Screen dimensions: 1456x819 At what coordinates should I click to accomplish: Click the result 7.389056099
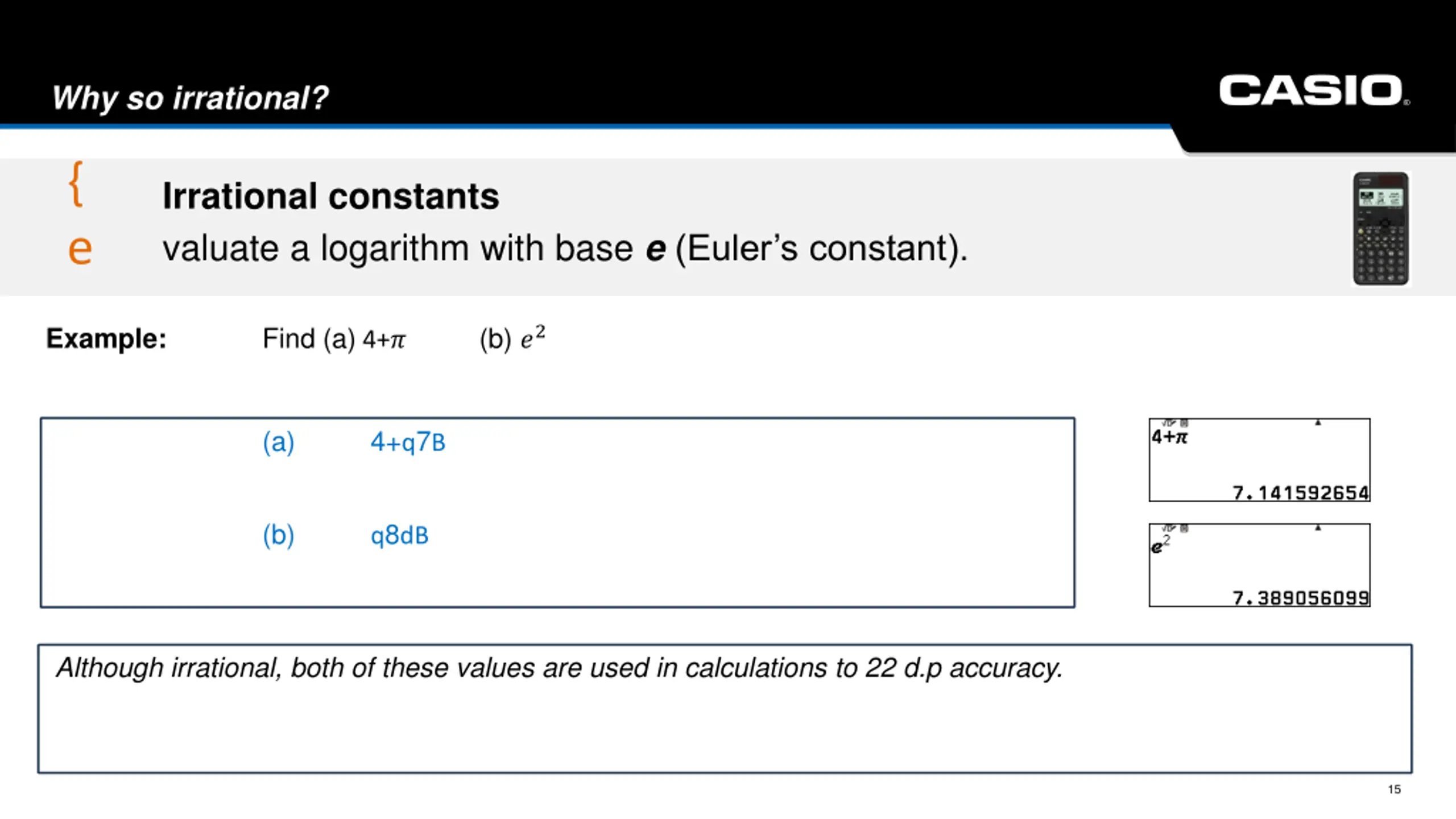[x=1301, y=598]
